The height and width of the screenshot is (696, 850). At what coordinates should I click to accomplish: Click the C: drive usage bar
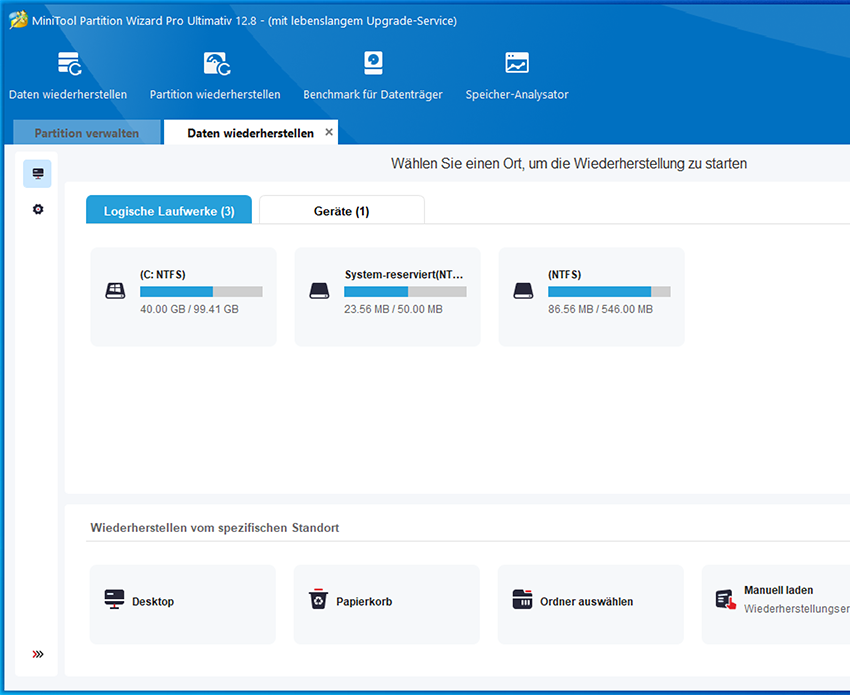(x=201, y=292)
